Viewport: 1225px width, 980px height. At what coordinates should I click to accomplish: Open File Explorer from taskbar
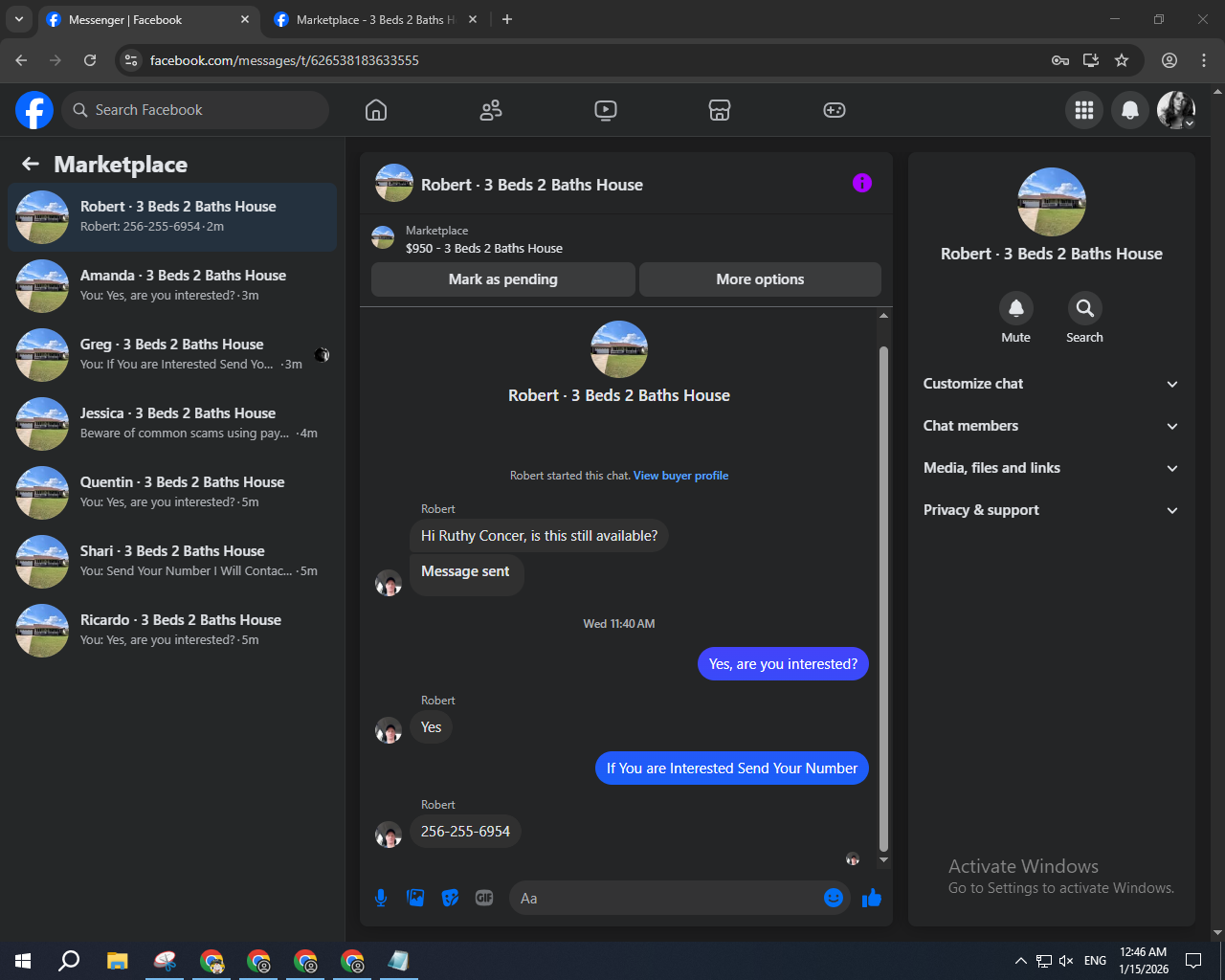point(117,961)
